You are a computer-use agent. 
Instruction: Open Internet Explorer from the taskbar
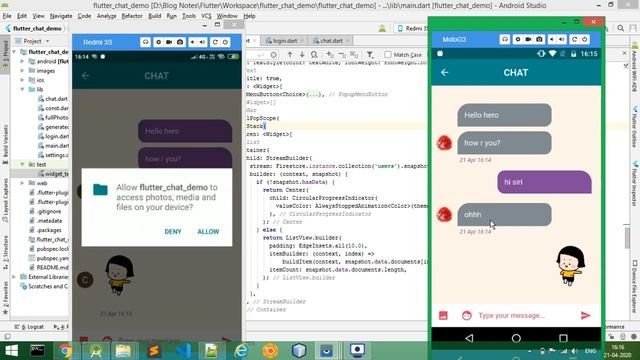tap(241, 351)
